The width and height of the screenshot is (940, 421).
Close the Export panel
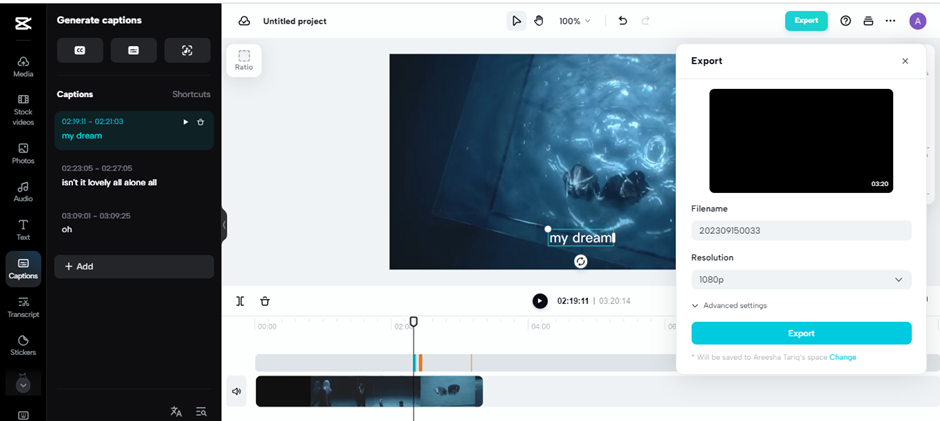tap(905, 61)
